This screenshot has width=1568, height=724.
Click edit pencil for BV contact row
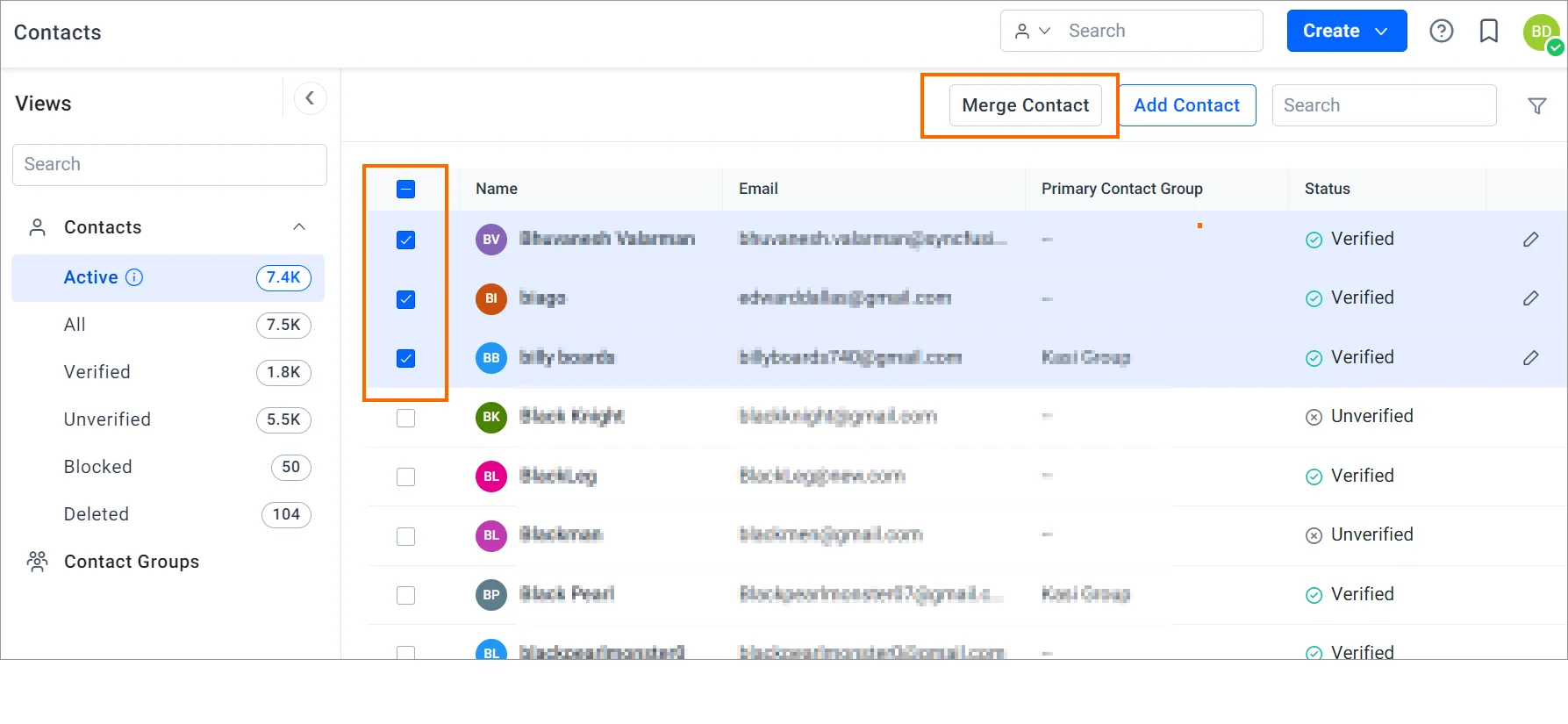[1530, 240]
